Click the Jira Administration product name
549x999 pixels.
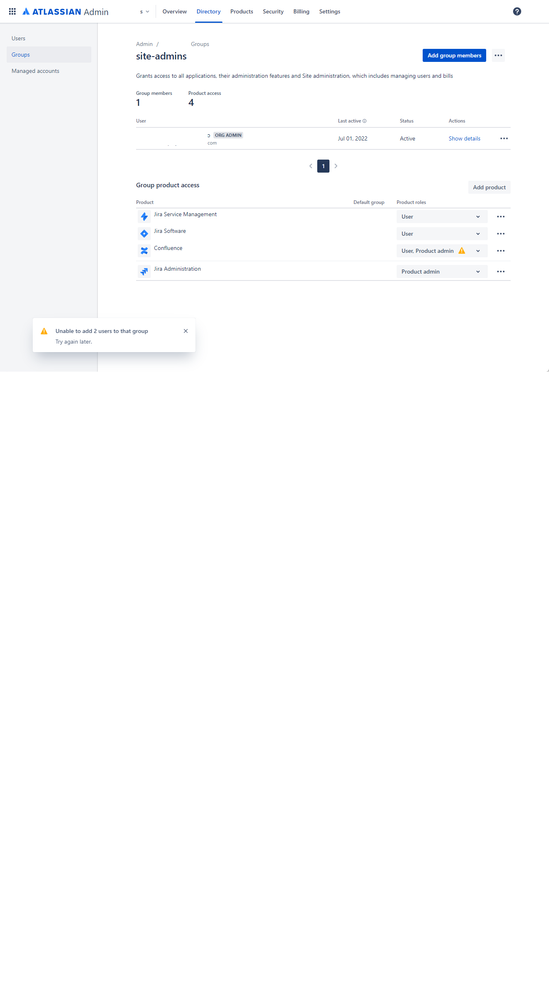[x=177, y=269]
